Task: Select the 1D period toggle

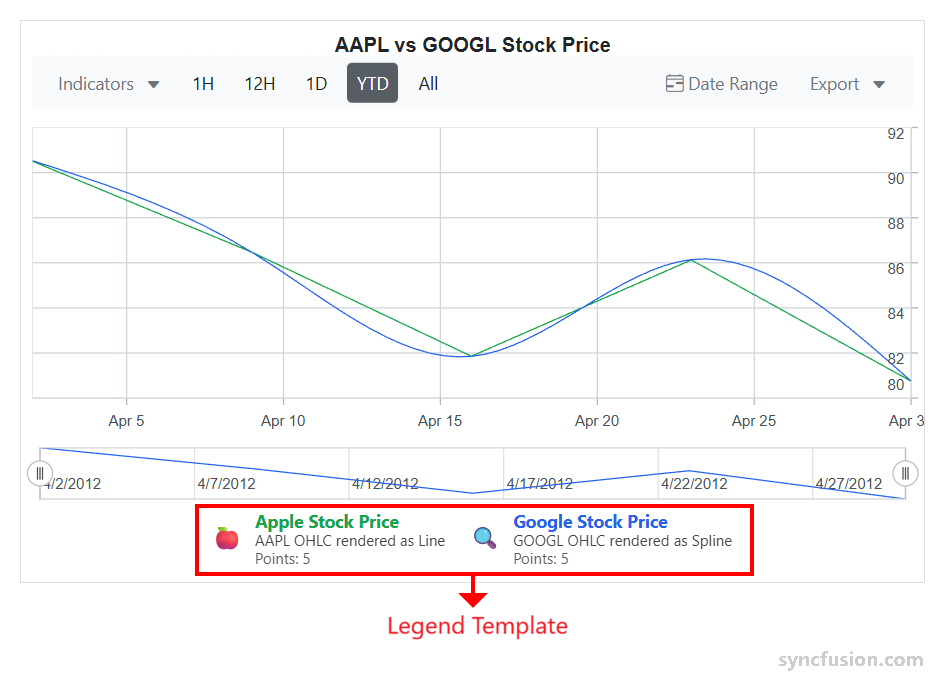Action: pos(316,84)
